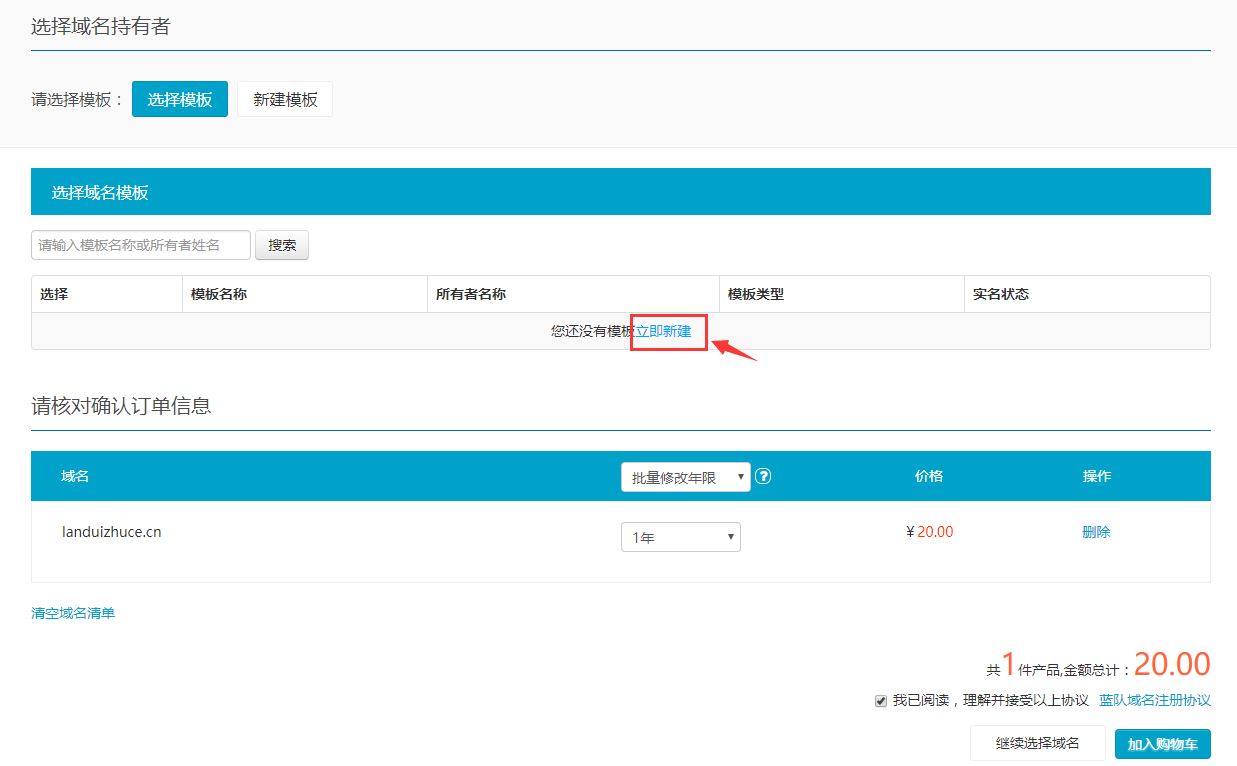Click the 模板类型 column header

click(756, 294)
